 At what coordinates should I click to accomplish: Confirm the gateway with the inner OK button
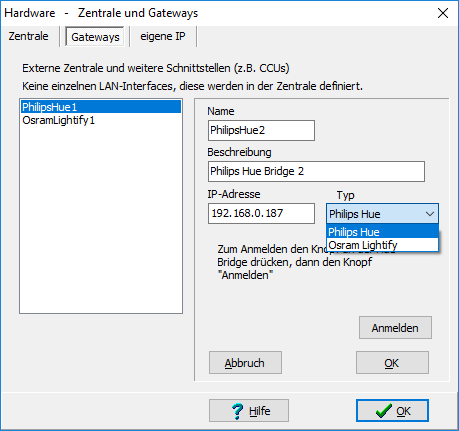point(392,363)
